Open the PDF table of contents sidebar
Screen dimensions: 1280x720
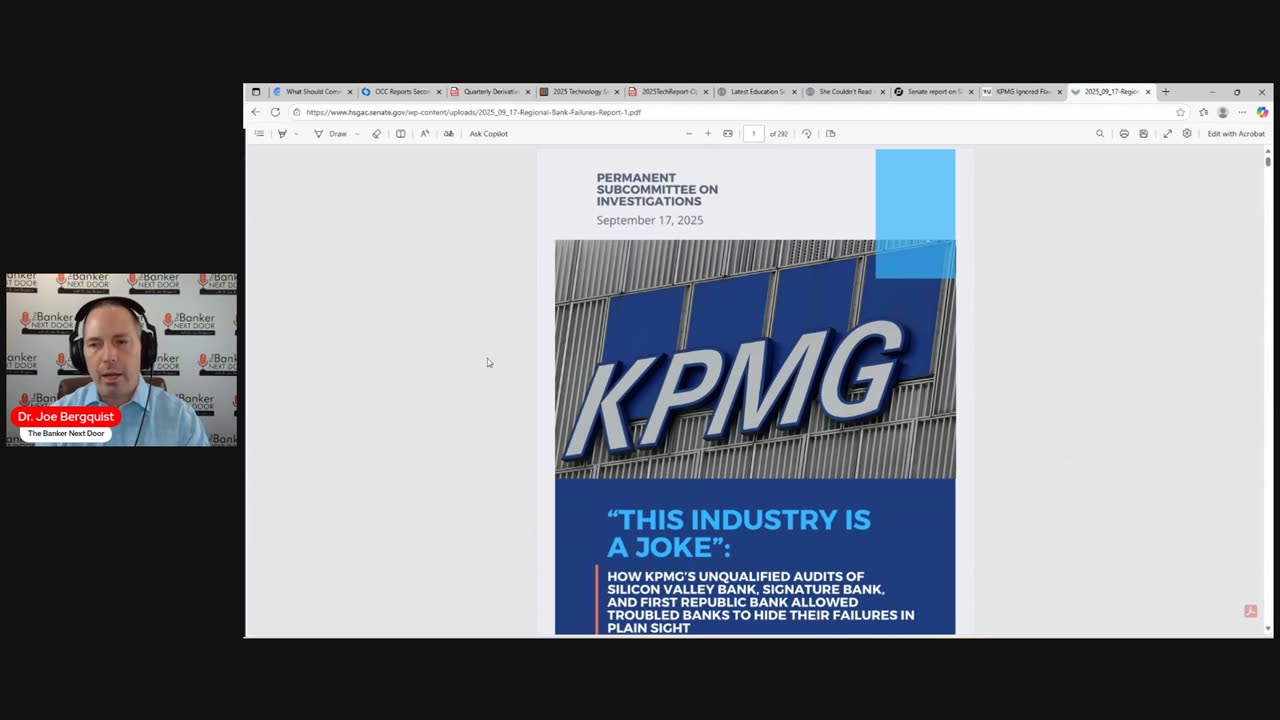coord(259,133)
